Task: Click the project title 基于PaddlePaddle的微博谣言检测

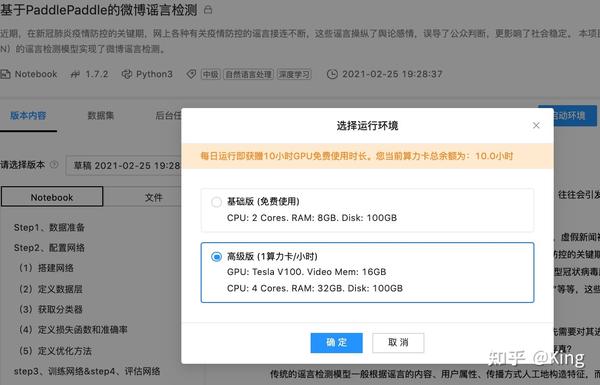Action: tap(99, 10)
